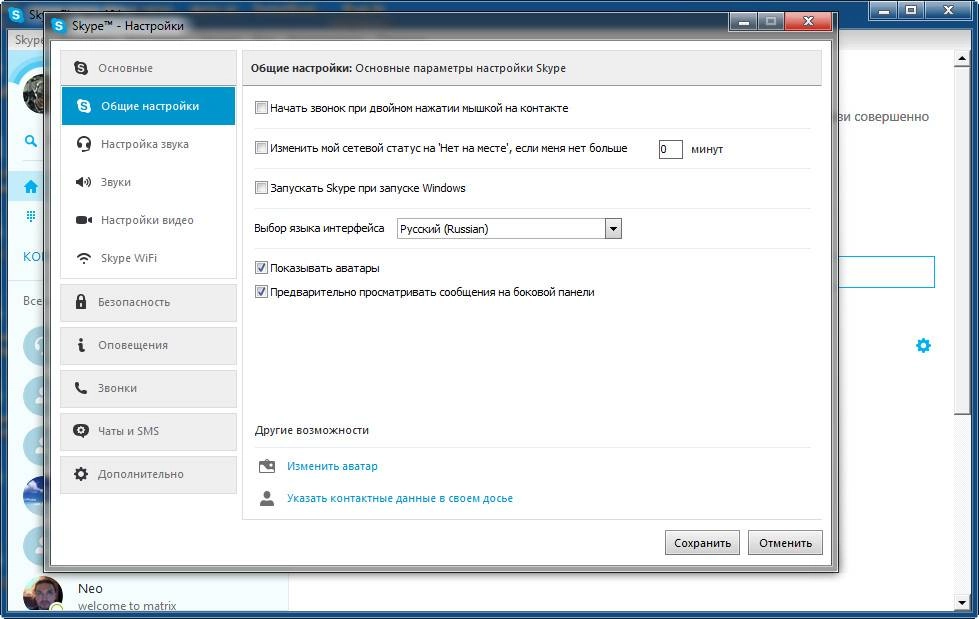Click the photo icon beside Изменить аватар
This screenshot has width=979, height=619.
point(267,466)
